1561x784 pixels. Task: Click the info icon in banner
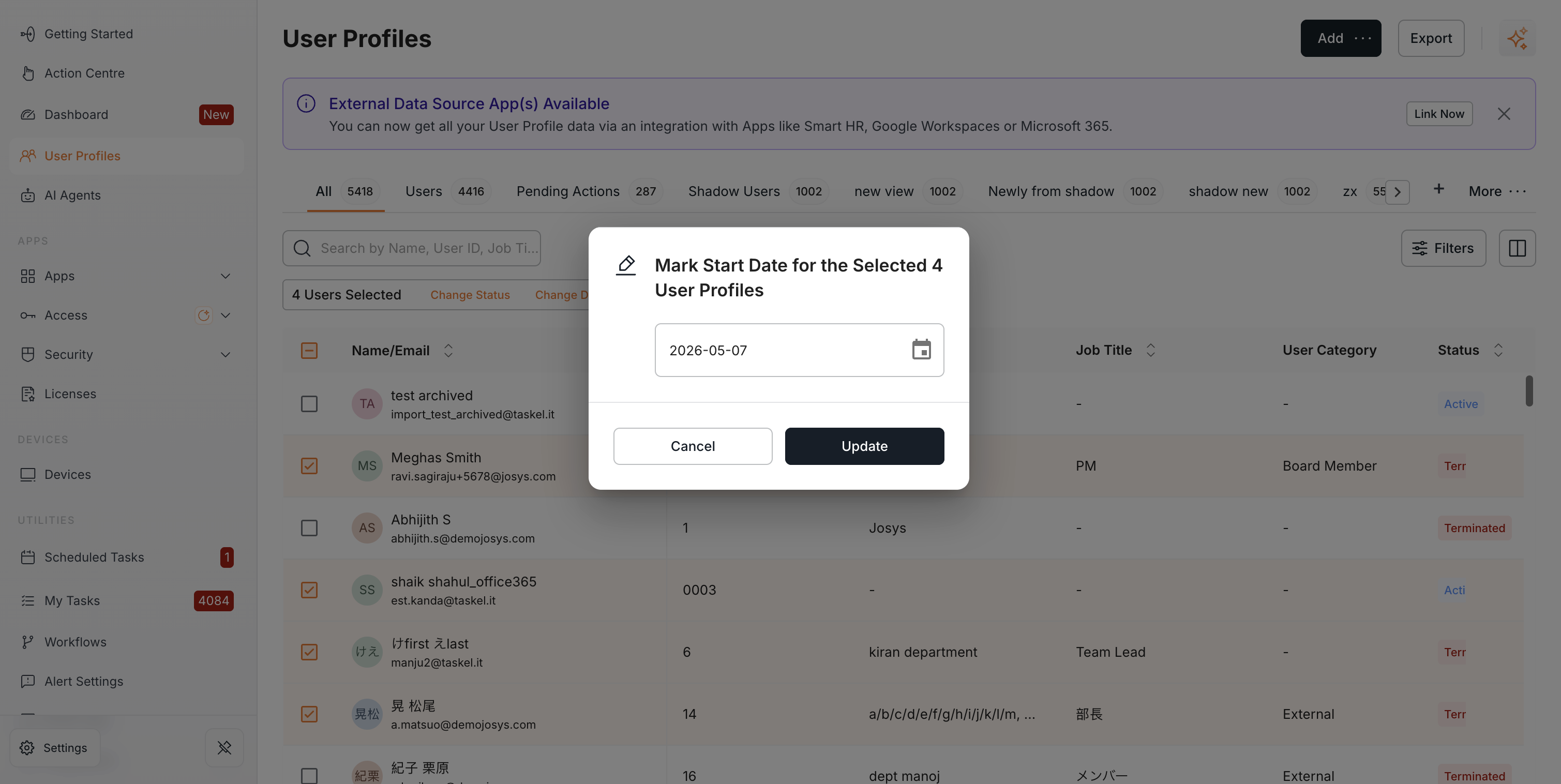coord(306,103)
